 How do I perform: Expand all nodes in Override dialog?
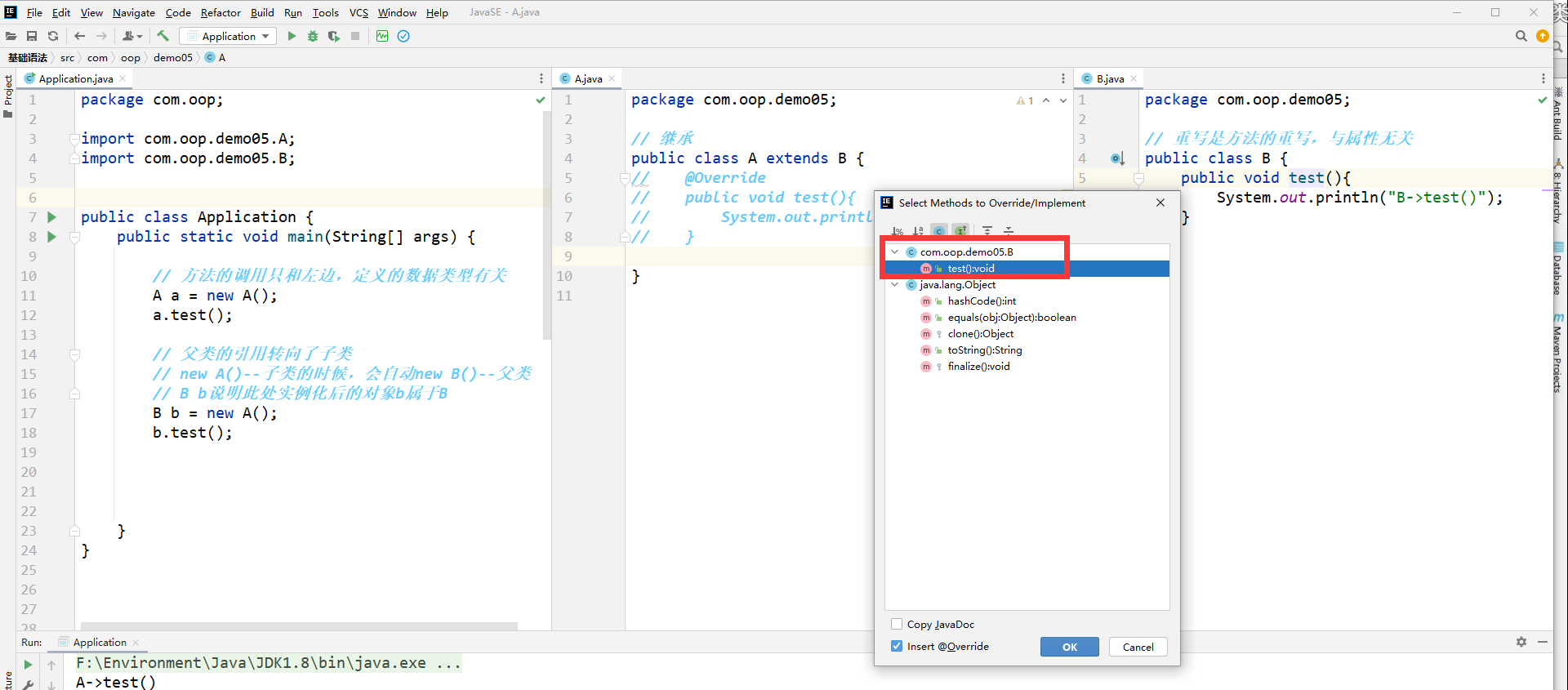[987, 231]
